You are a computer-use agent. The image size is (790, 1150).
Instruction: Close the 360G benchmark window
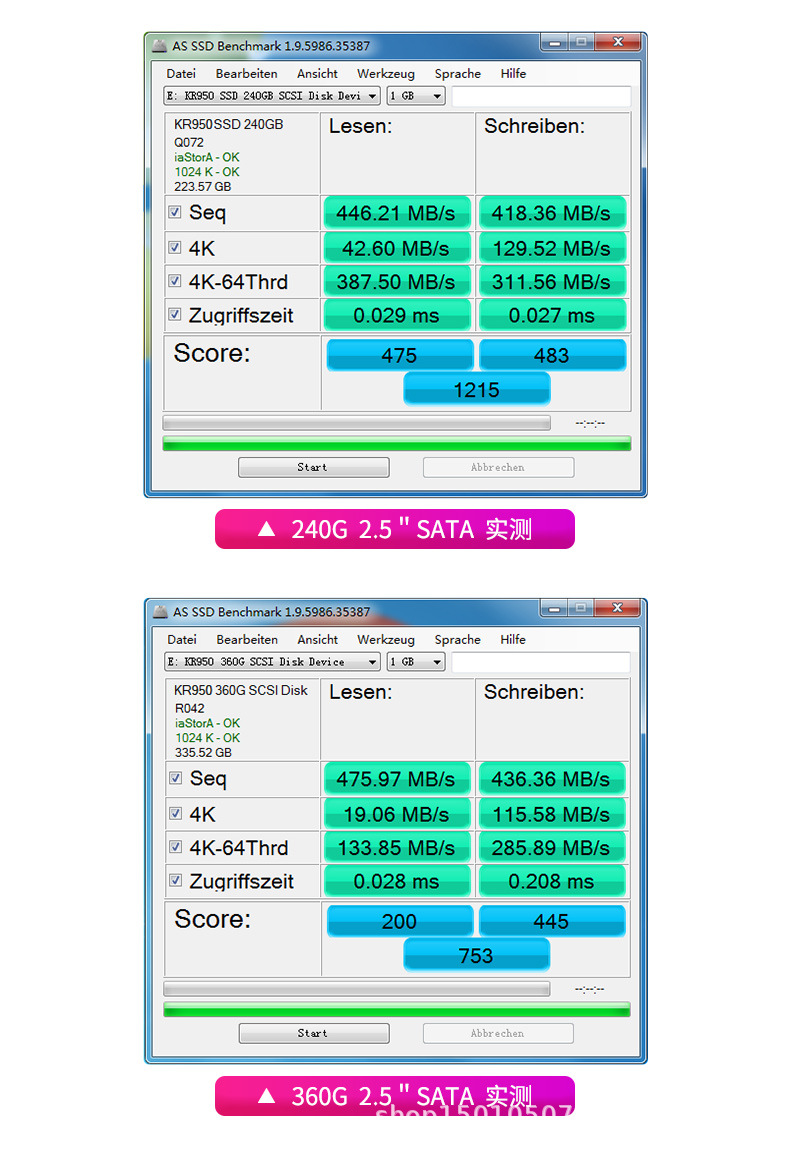pyautogui.click(x=618, y=608)
